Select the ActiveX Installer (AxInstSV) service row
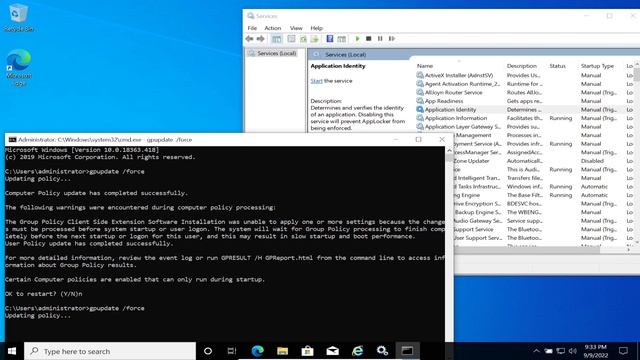 [x=524, y=76]
